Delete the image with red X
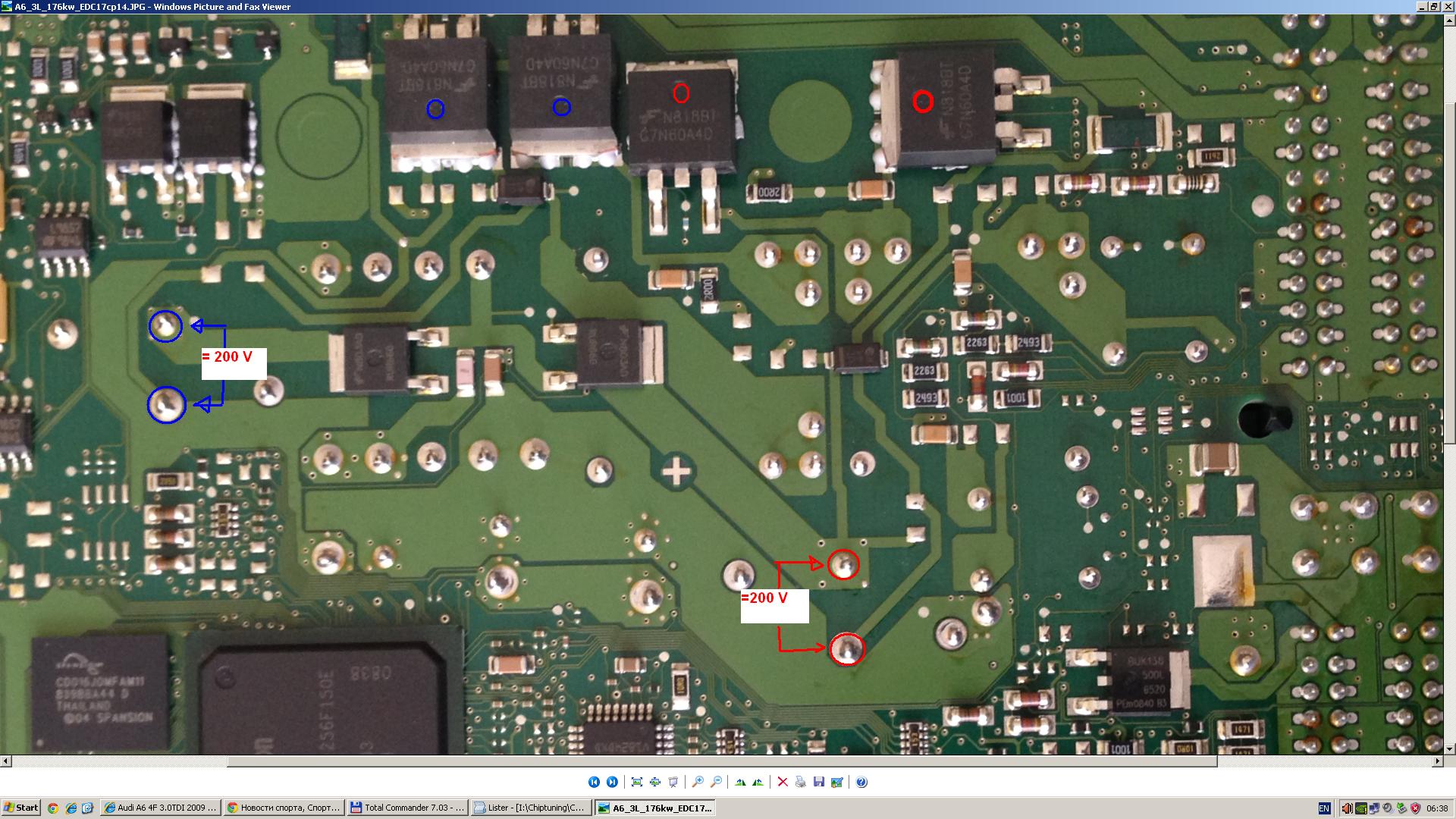Screen dimensions: 1456x819 coord(783,782)
